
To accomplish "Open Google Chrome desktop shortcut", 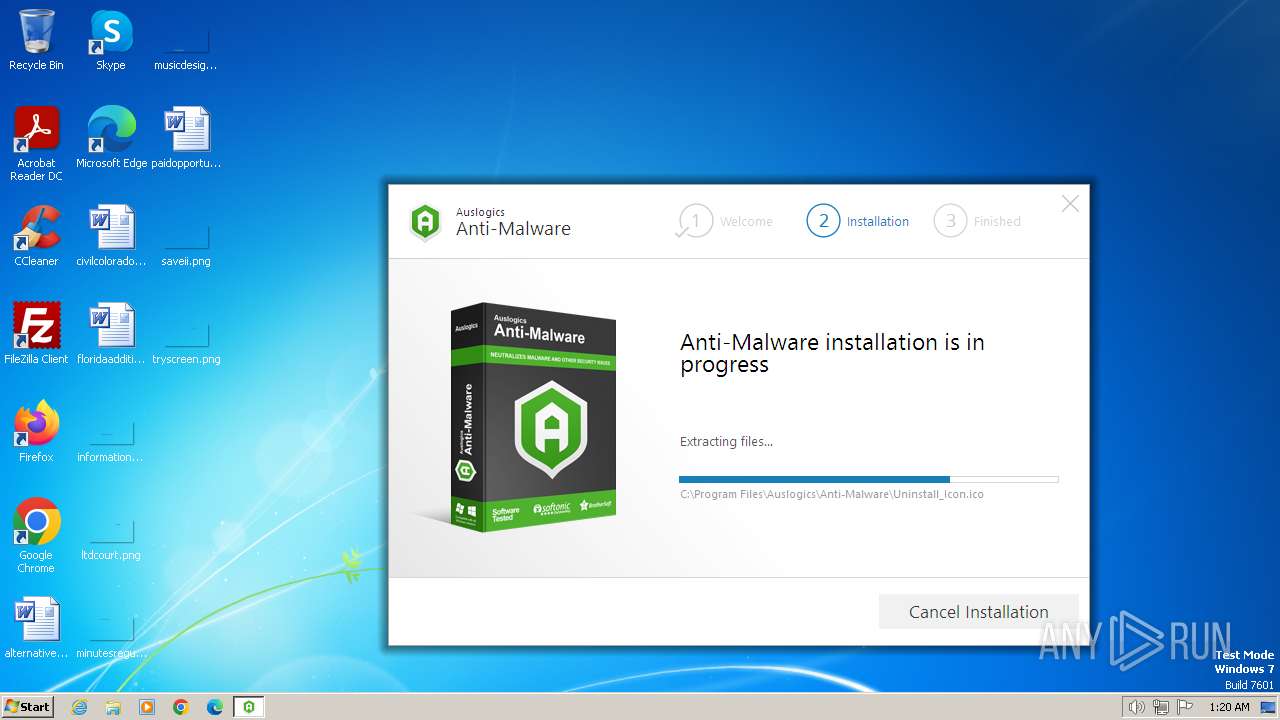I will pyautogui.click(x=36, y=536).
